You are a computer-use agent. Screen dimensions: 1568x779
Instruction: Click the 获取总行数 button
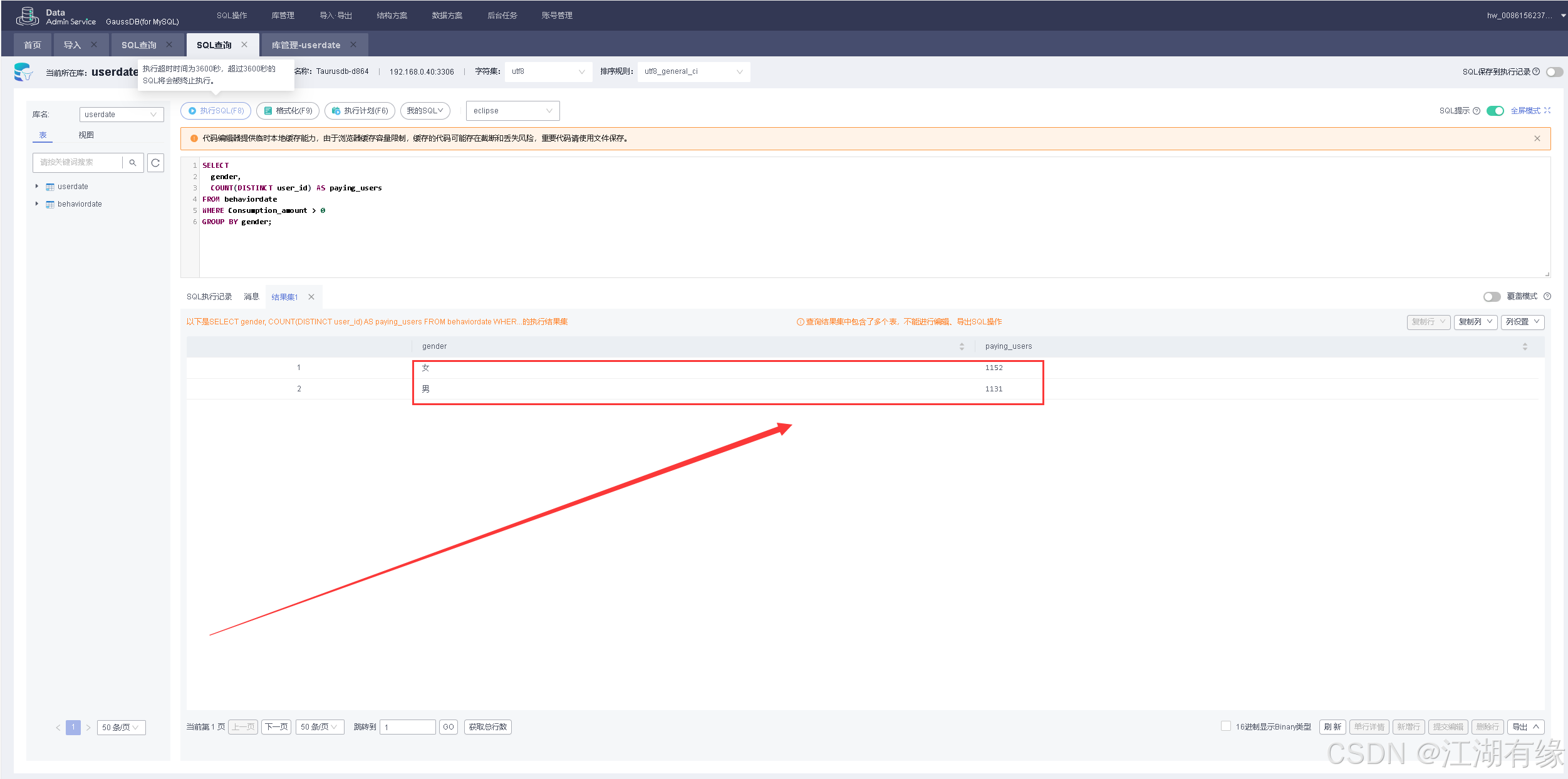pos(487,727)
